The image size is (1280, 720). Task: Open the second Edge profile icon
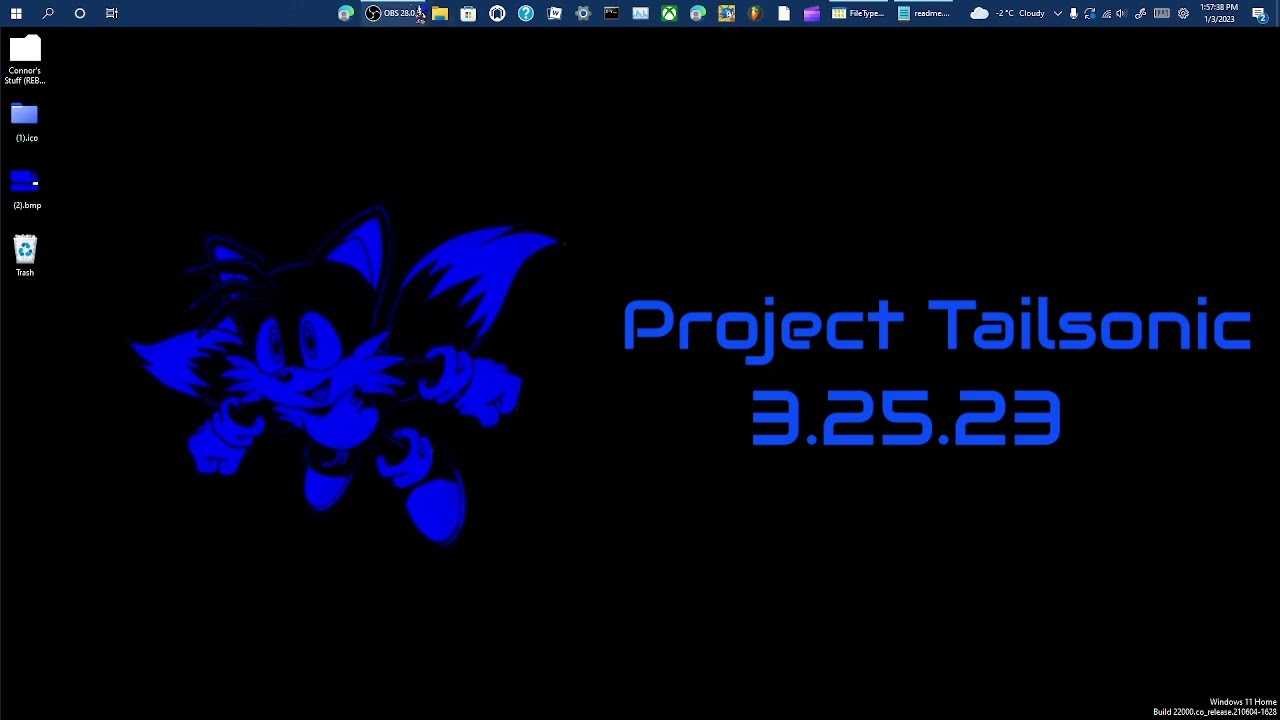pyautogui.click(x=698, y=13)
